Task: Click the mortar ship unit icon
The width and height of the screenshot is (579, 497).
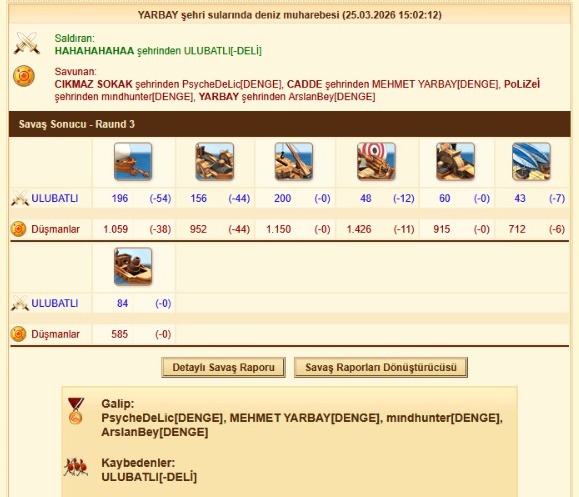Action: pyautogui.click(x=133, y=266)
